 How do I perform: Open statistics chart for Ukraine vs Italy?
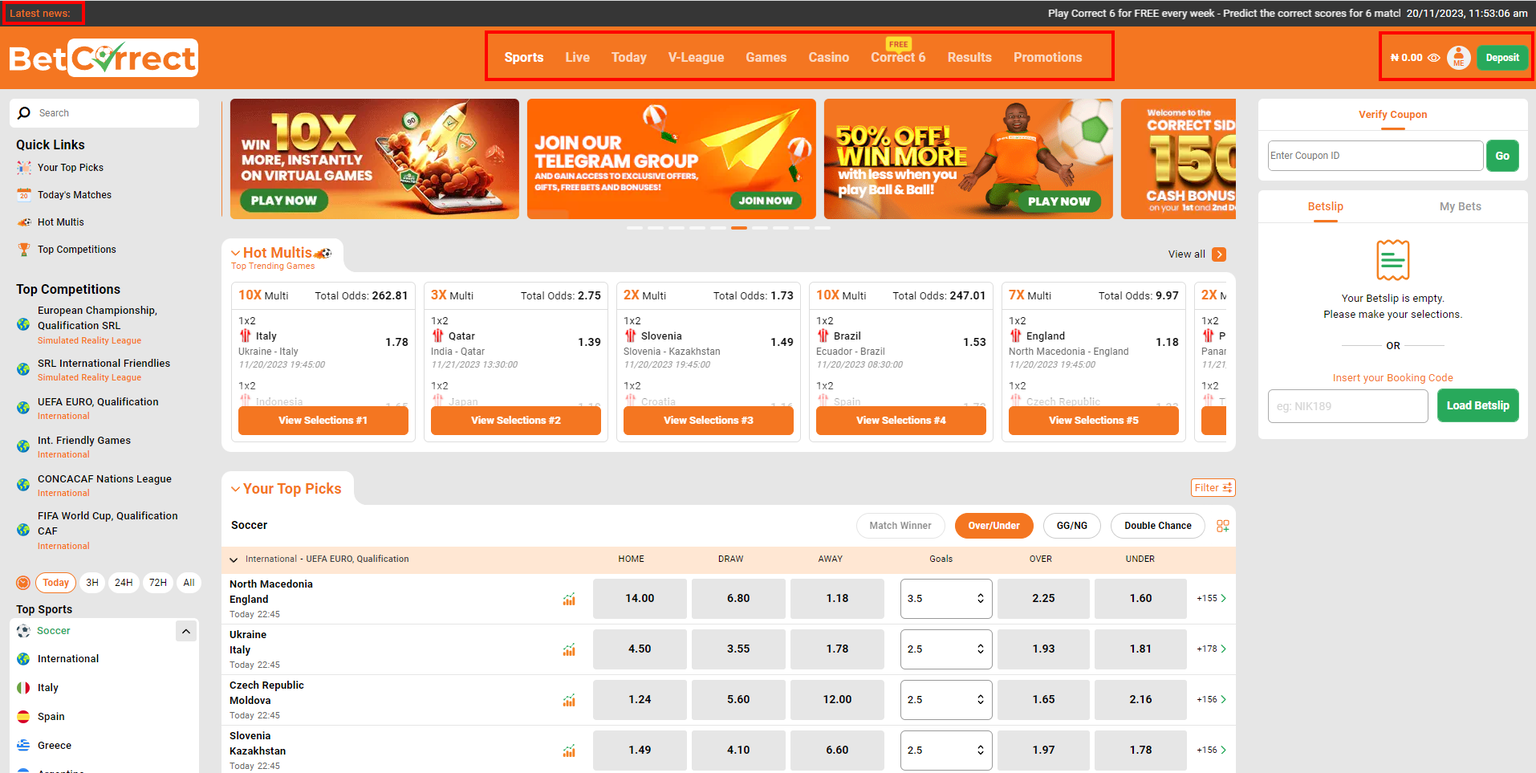(x=569, y=649)
